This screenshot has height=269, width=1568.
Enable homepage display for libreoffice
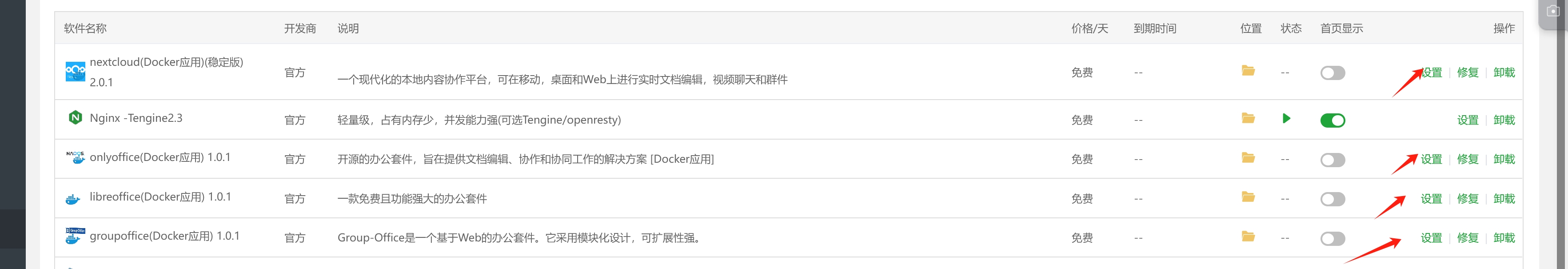(x=1333, y=200)
